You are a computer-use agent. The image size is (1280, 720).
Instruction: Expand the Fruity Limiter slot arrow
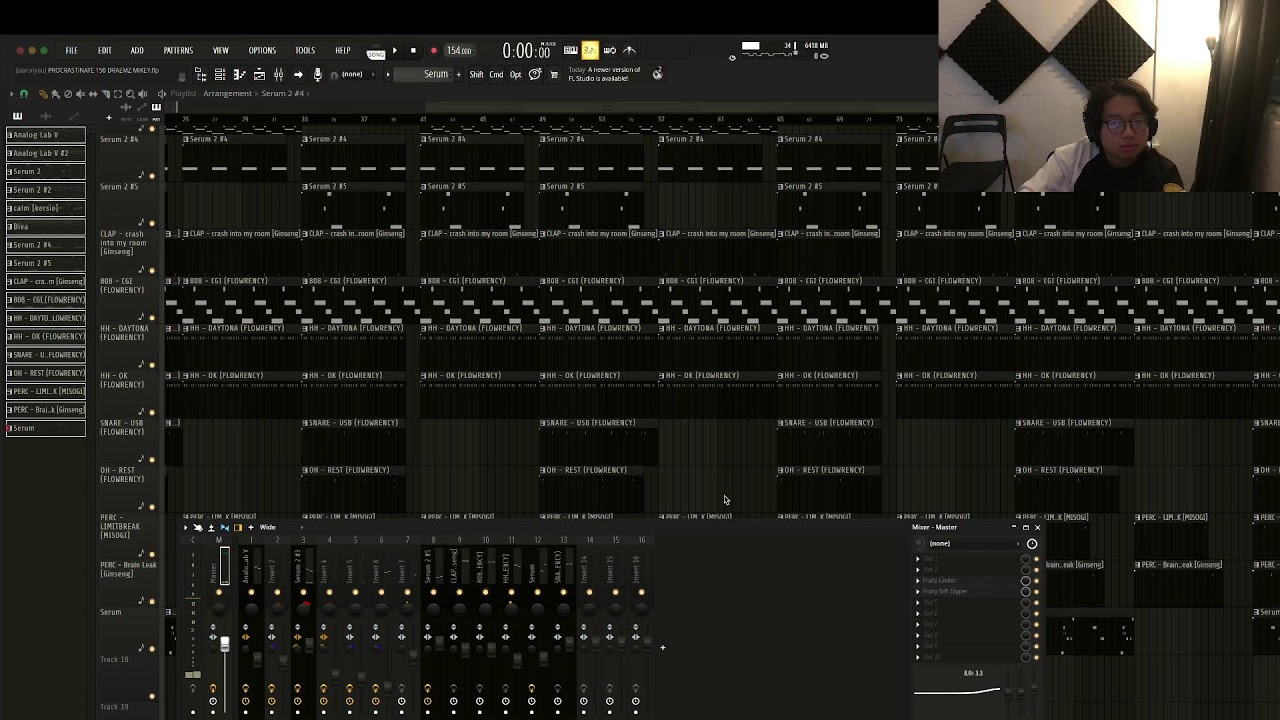point(918,580)
